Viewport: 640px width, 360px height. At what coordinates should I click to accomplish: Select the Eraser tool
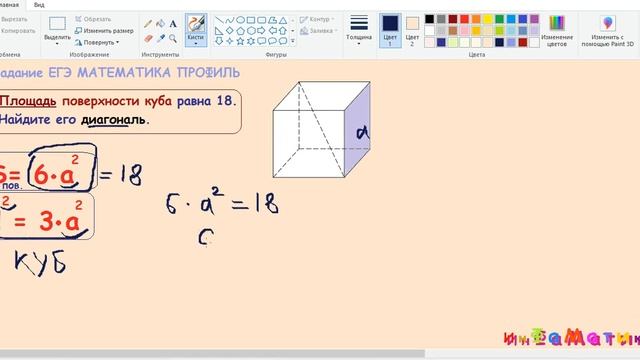pyautogui.click(x=148, y=38)
